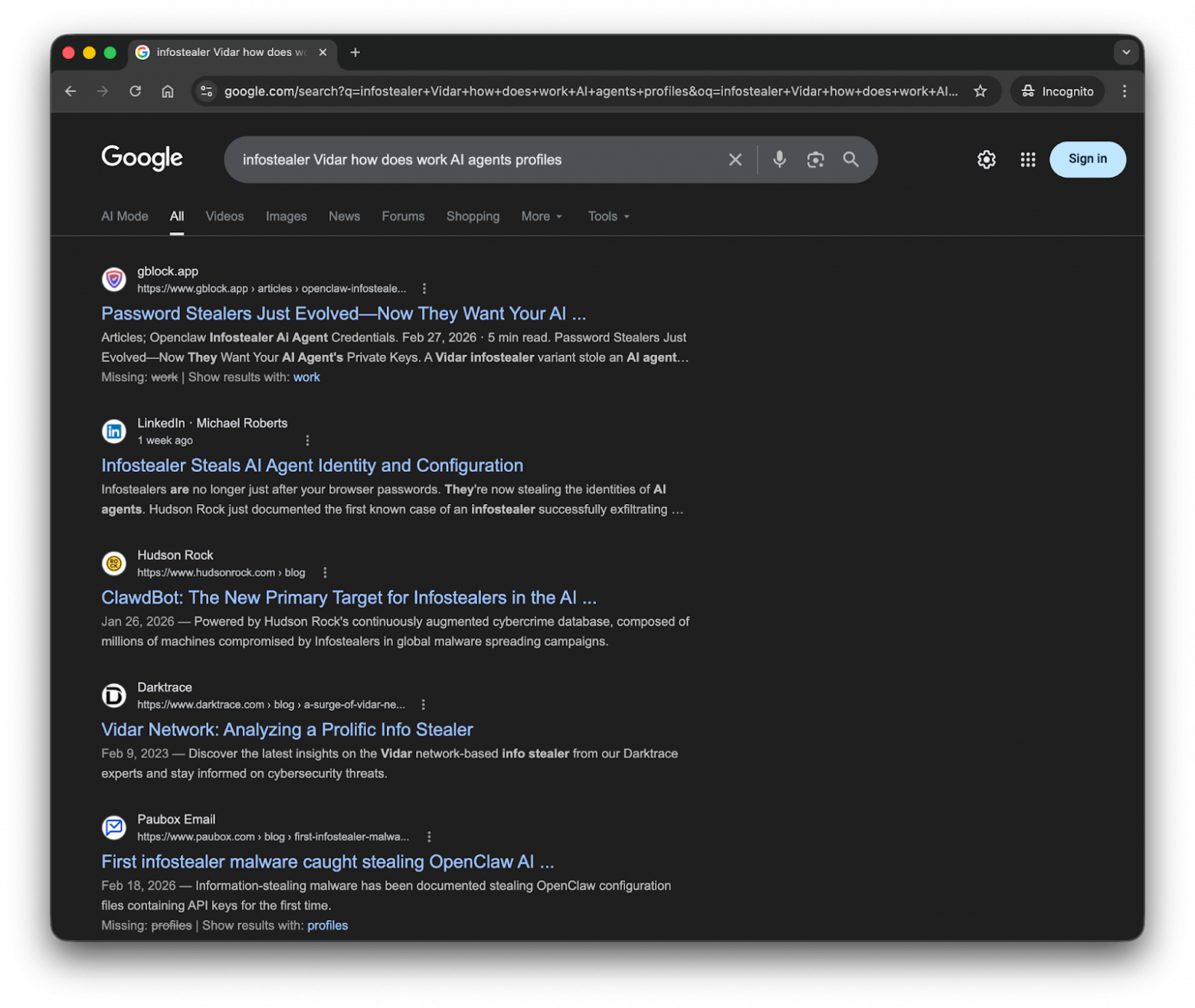Open 'Vidar Network: Analyzing a Prolific' result
The height and width of the screenshot is (1008, 1195).
(287, 730)
